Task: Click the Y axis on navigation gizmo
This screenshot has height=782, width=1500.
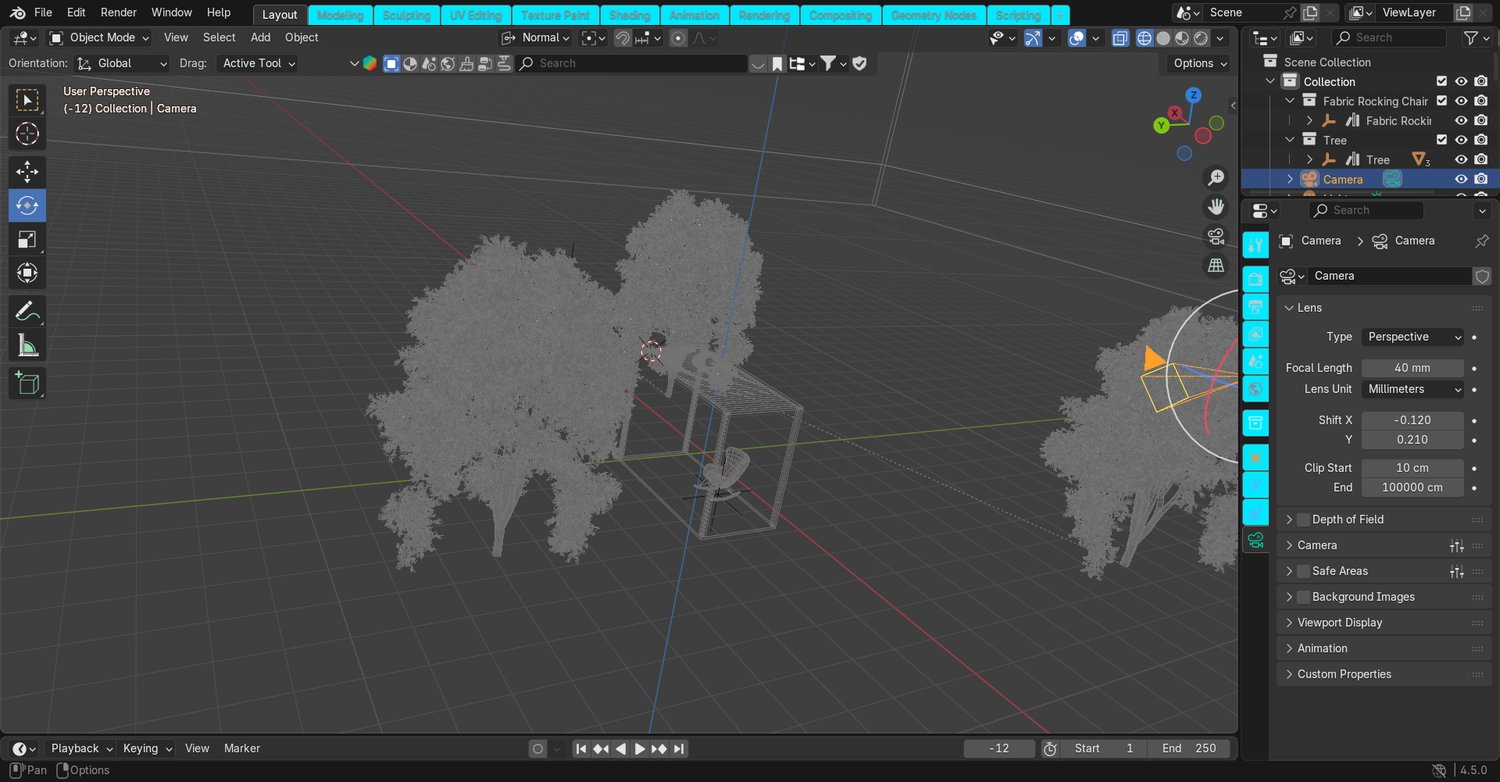Action: (1161, 125)
